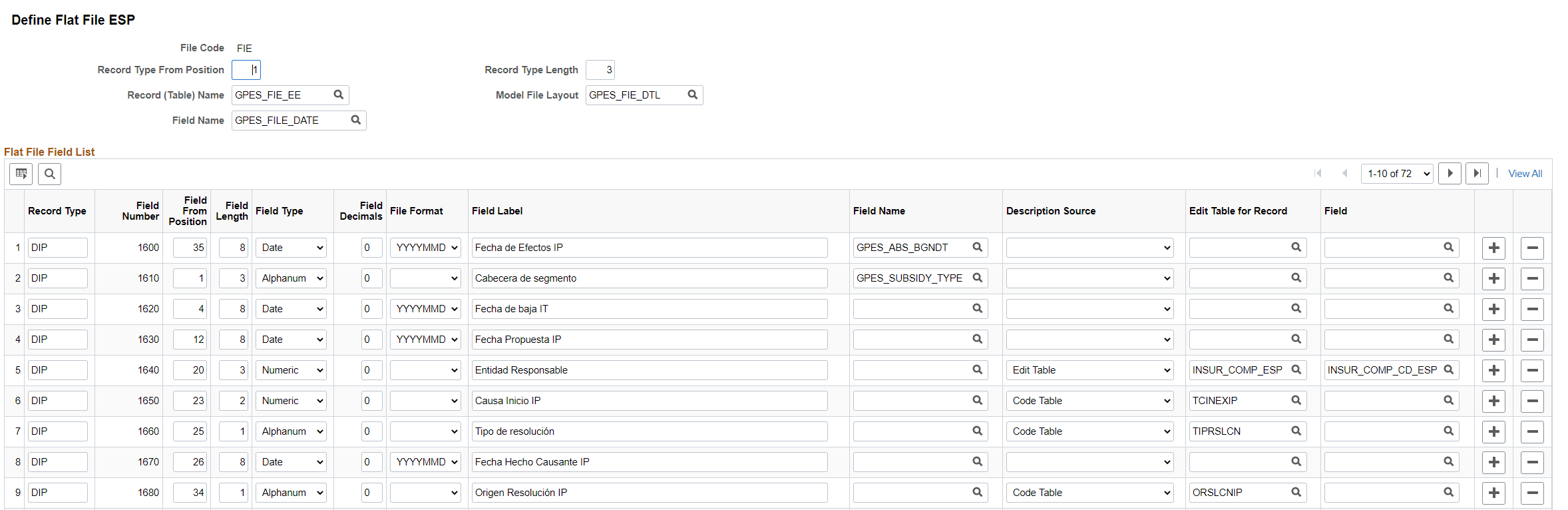Delete the Causa Inicio IP row
The height and width of the screenshot is (510, 1568).
point(1532,401)
